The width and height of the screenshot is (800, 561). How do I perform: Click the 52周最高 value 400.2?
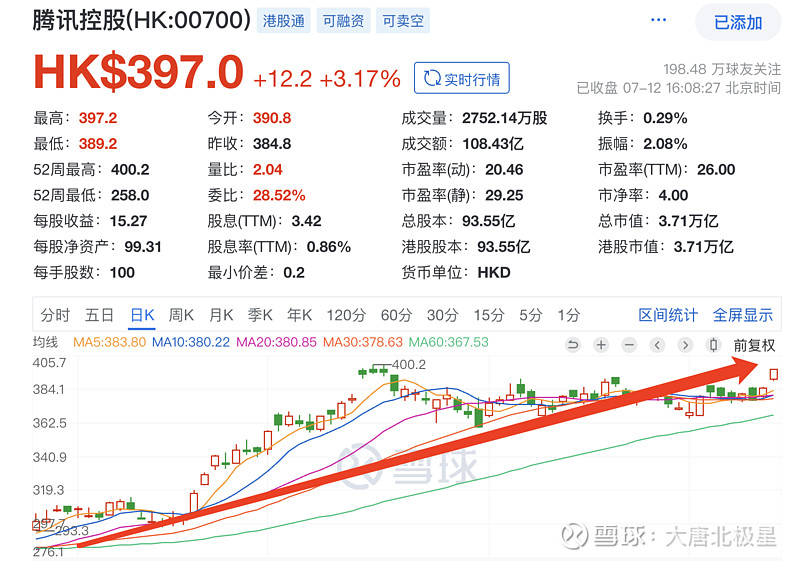(131, 170)
